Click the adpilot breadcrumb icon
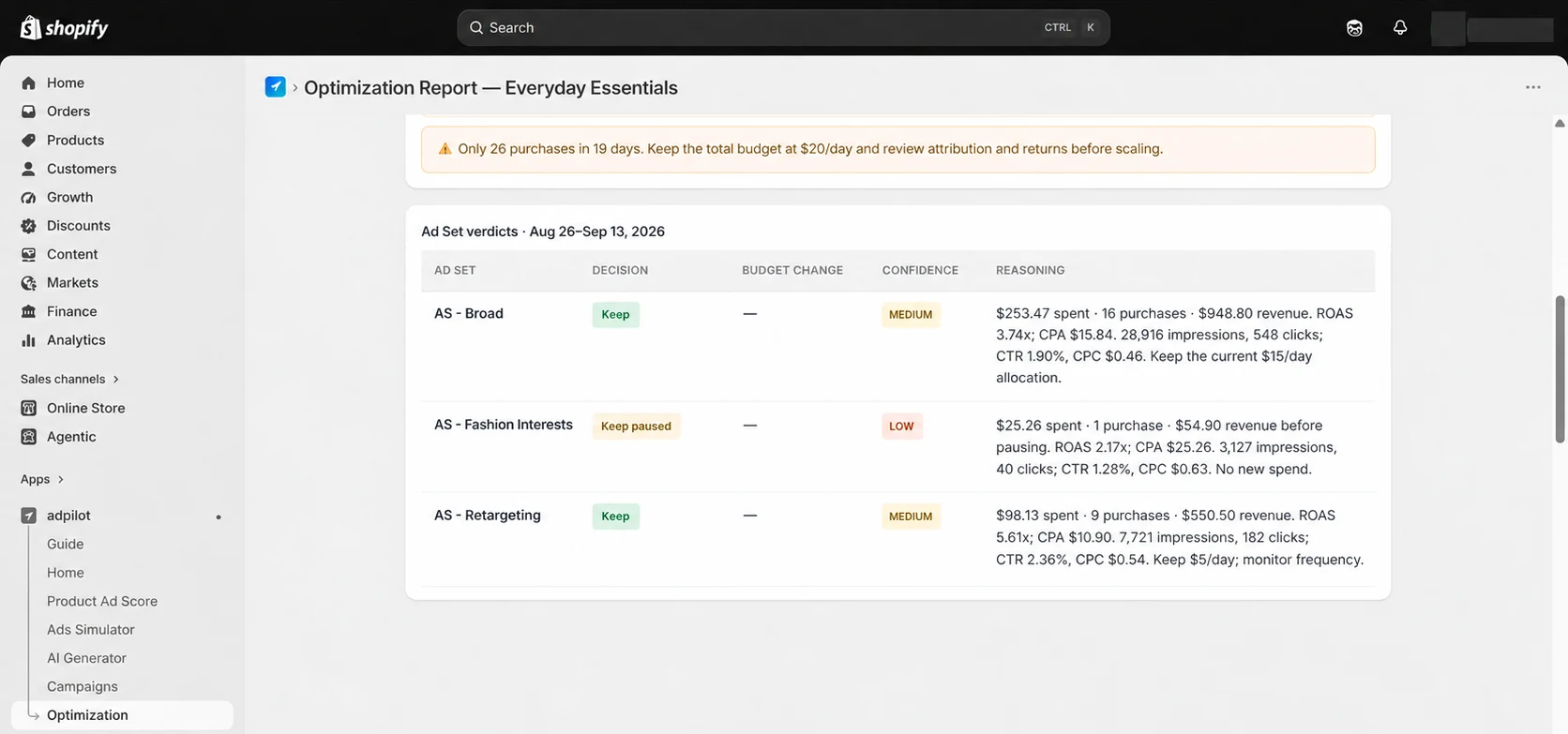Screen dimensions: 1568x734 coord(276,87)
